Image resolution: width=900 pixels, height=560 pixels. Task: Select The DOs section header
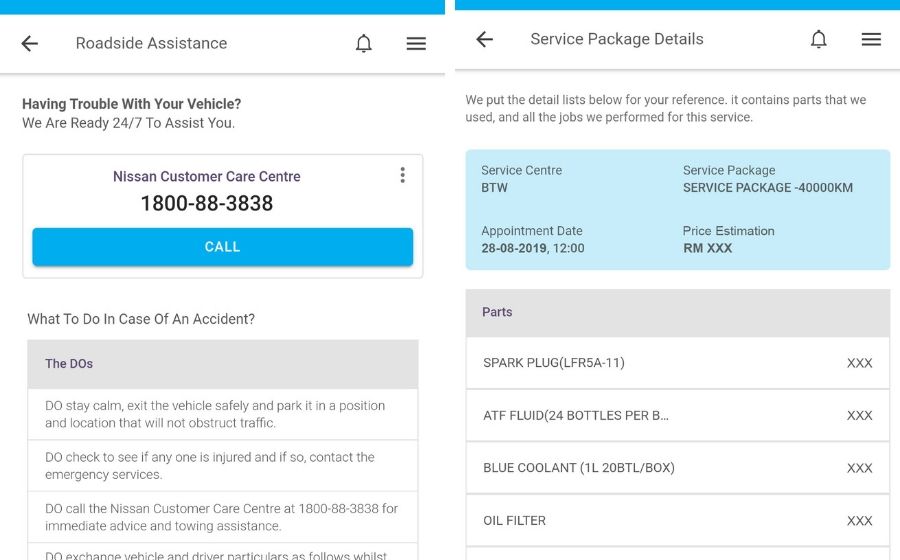pos(222,364)
